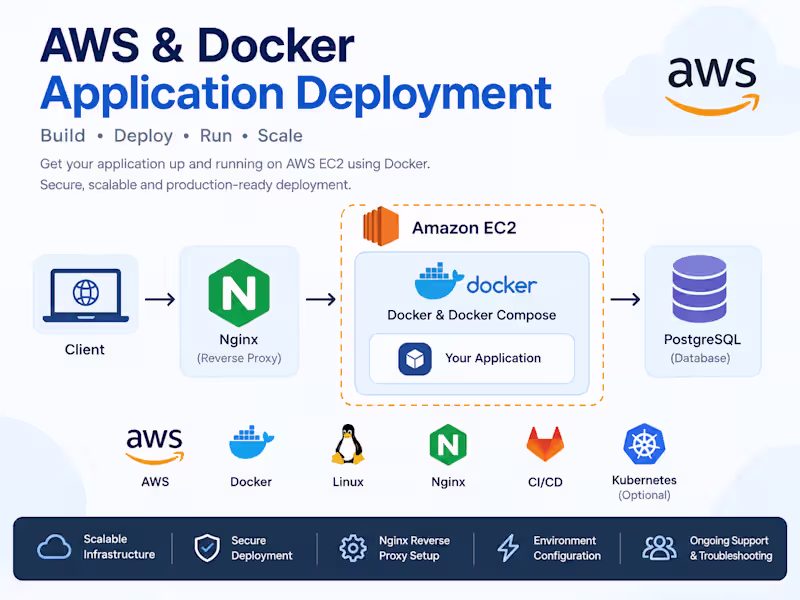Screen dimensions: 800x600
Task: Click the blue cube Your Application icon
Action: point(415,359)
